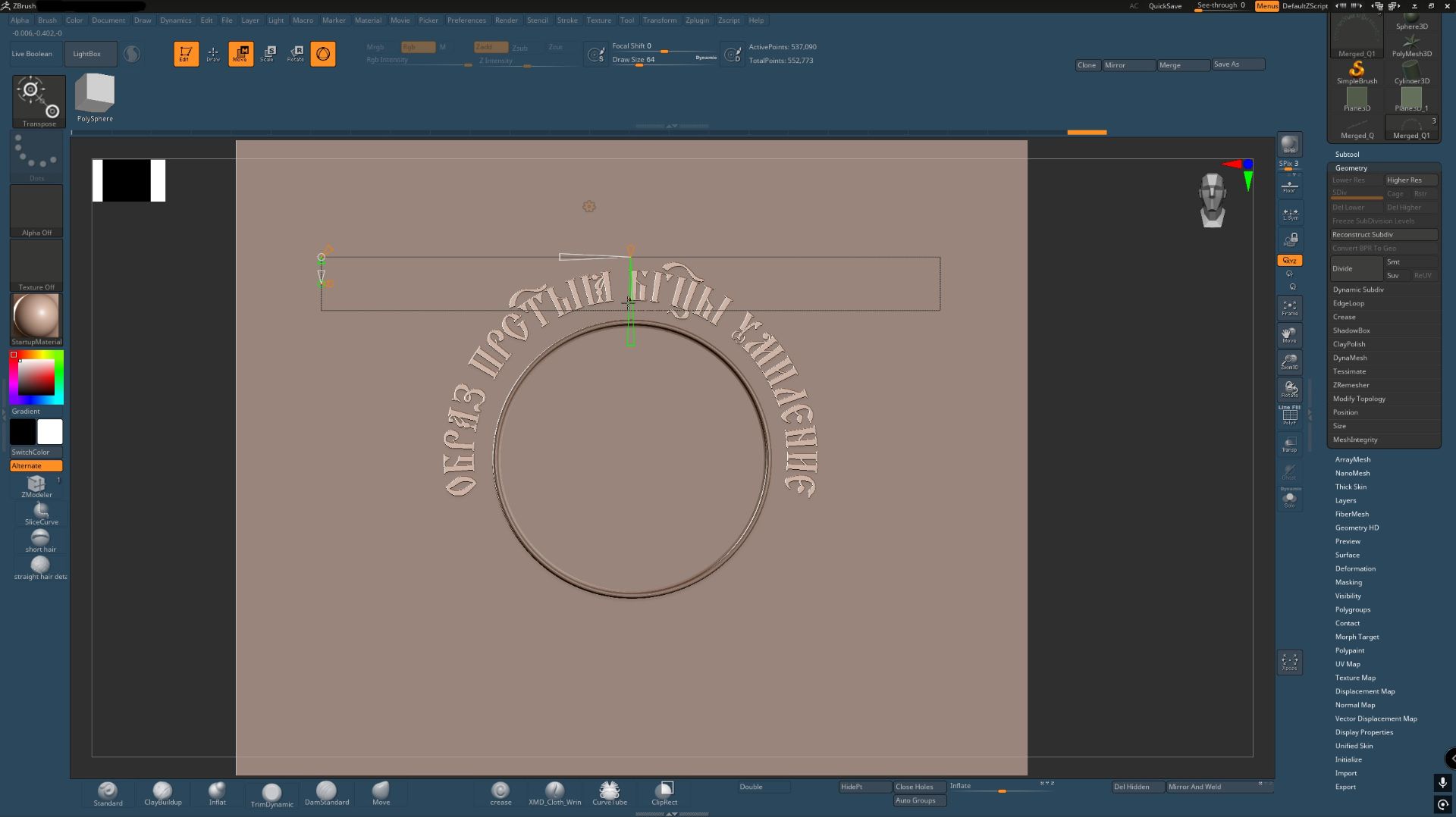Open the Document menu
Viewport: 1456px width, 817px height.
[x=108, y=20]
